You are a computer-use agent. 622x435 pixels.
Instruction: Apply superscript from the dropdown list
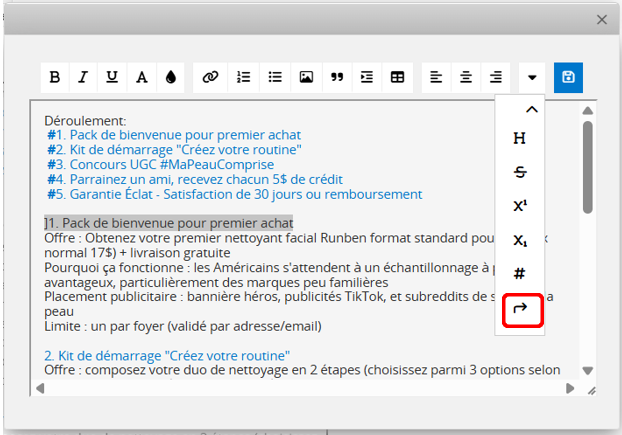tap(519, 206)
